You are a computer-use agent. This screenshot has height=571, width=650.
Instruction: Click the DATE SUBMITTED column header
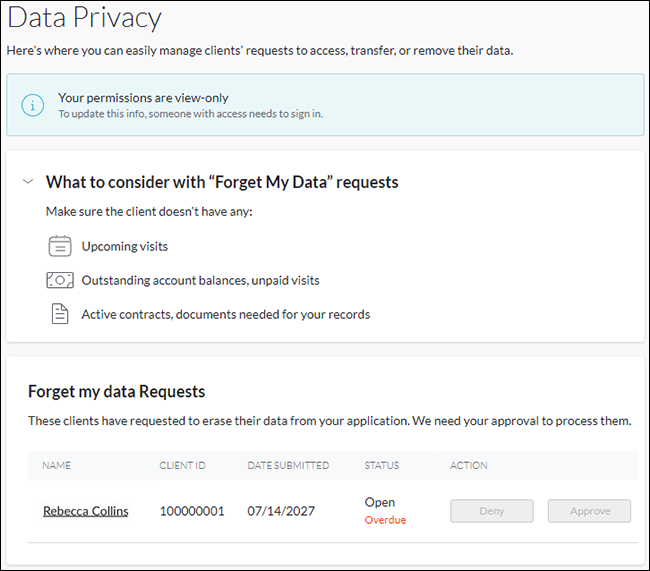pos(288,465)
